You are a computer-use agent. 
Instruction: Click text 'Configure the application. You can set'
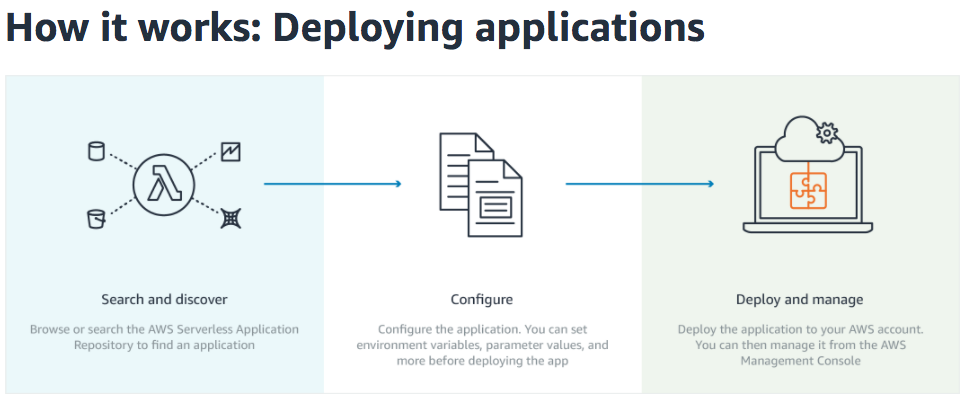click(482, 329)
